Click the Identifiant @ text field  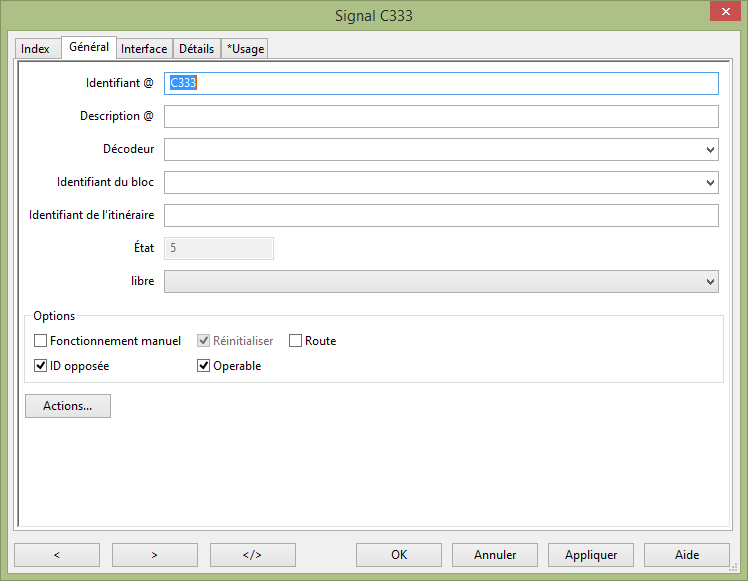[441, 84]
